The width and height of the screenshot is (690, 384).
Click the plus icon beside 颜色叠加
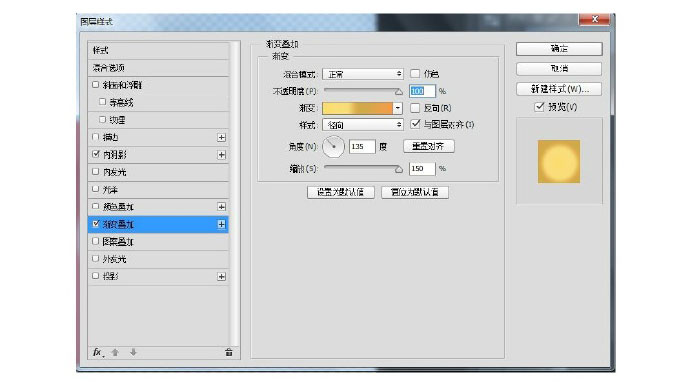click(221, 207)
